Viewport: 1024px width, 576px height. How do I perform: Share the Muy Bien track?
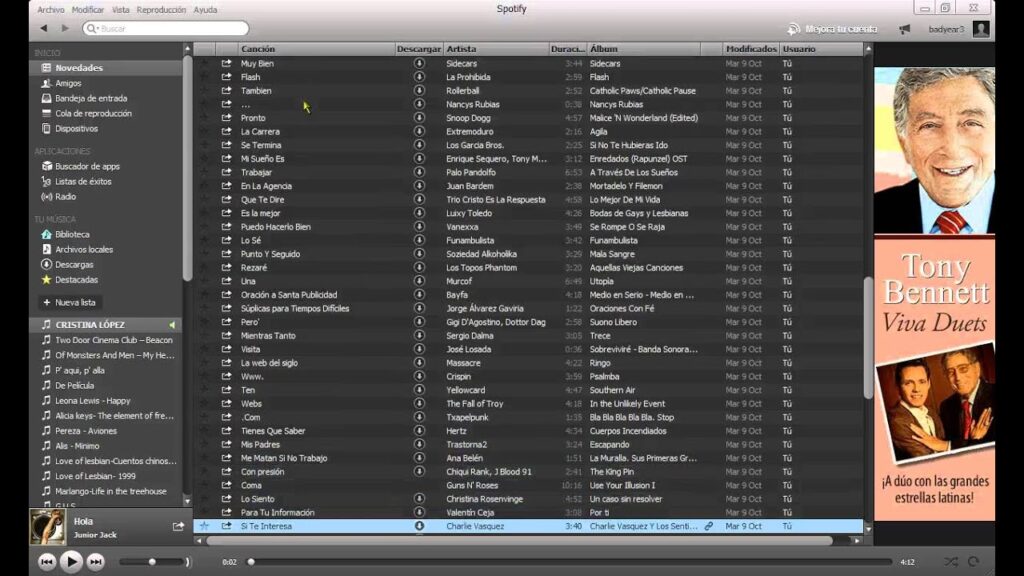click(226, 63)
